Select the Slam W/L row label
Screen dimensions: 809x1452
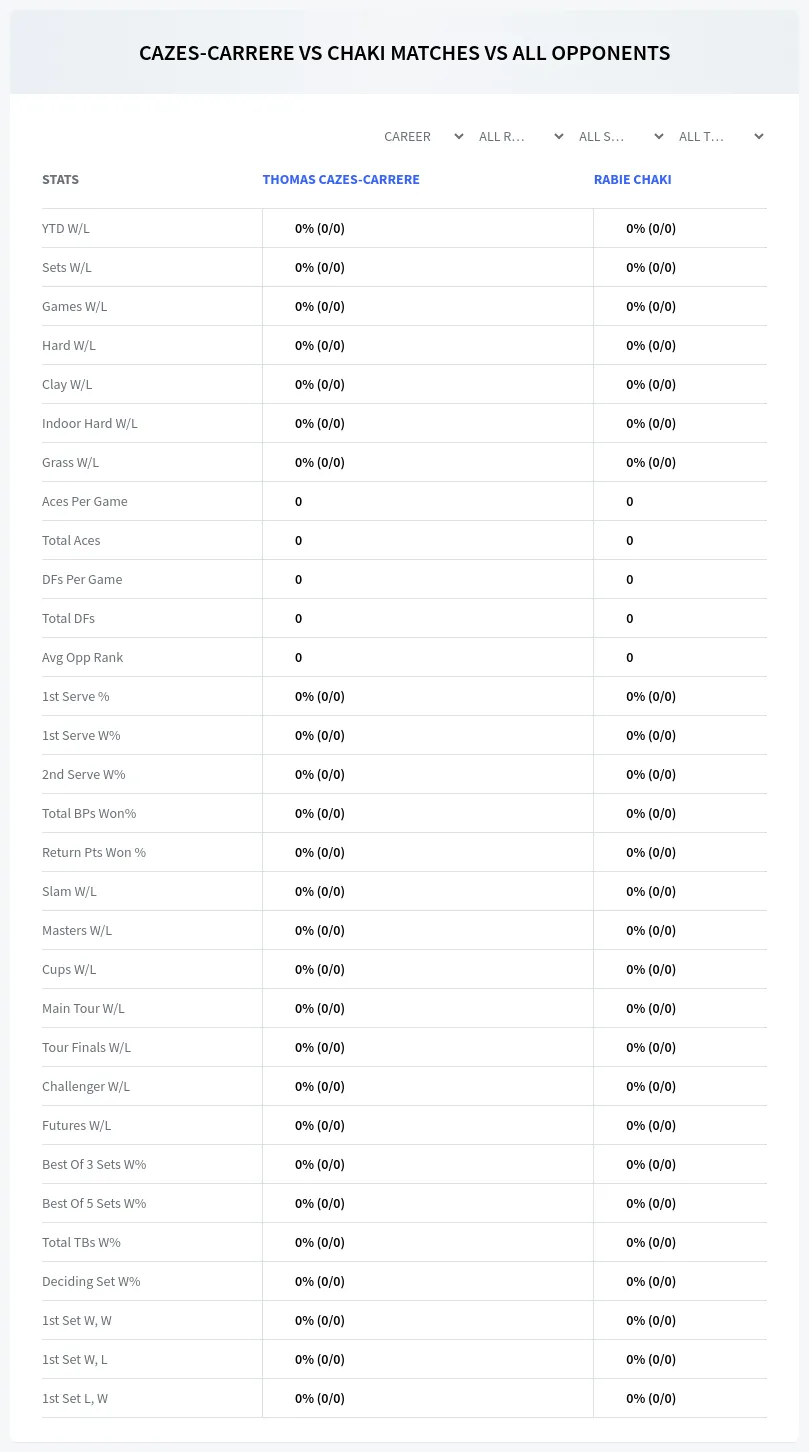(x=69, y=891)
